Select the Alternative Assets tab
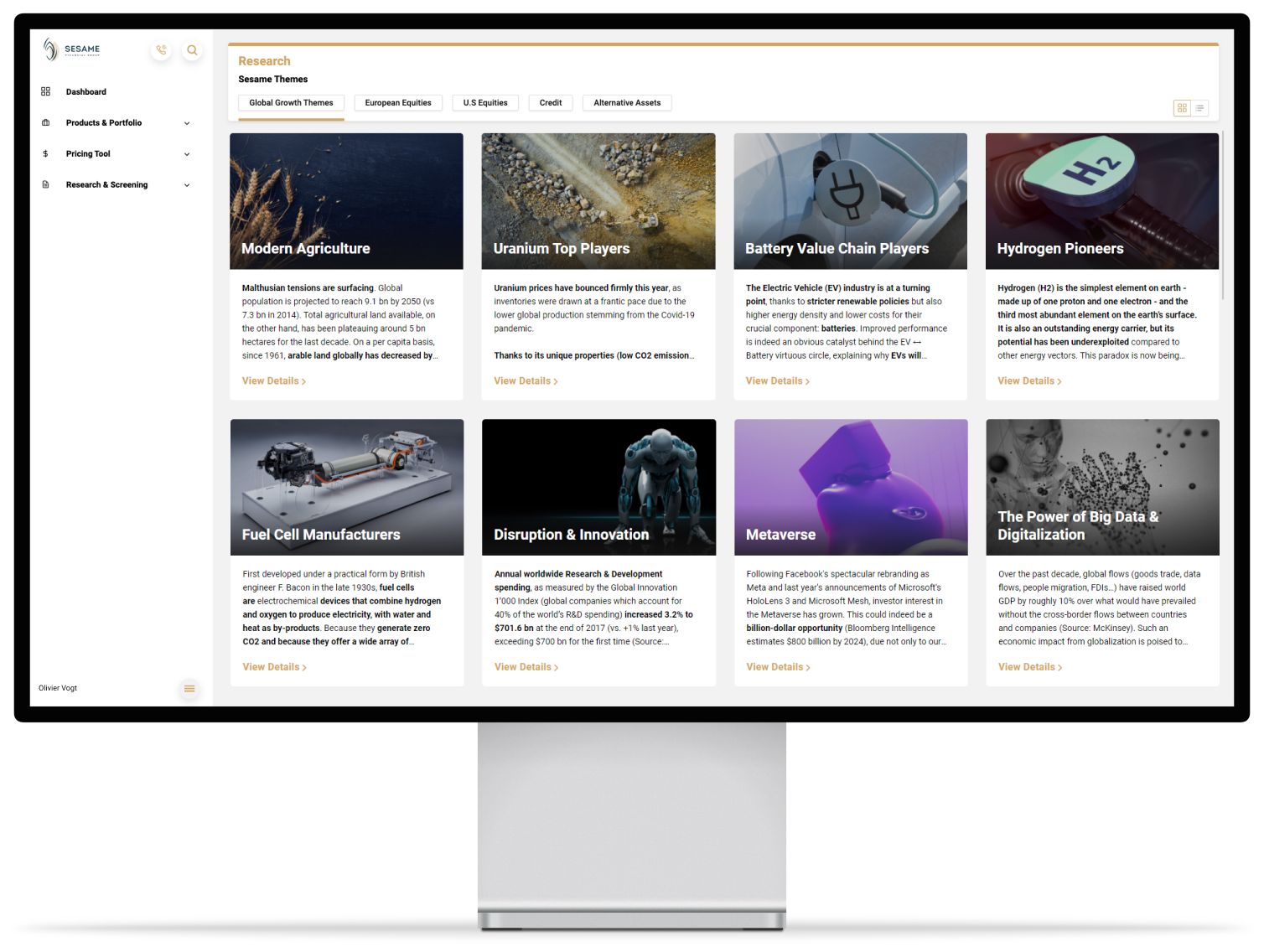Viewport: 1264px width, 952px height. (x=627, y=103)
